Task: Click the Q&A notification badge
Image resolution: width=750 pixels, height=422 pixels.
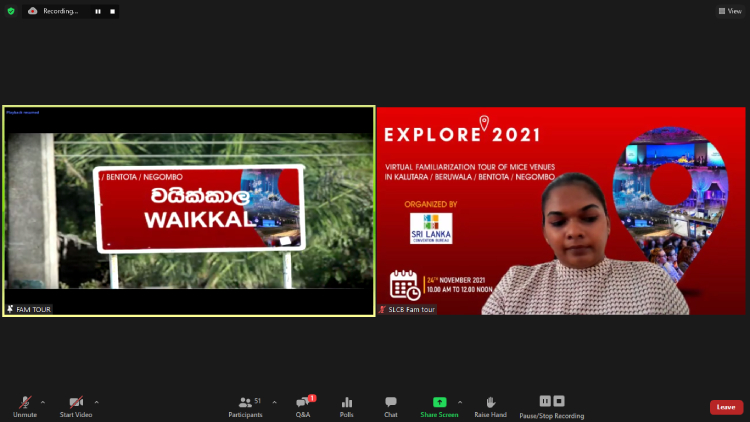Action: [312, 398]
